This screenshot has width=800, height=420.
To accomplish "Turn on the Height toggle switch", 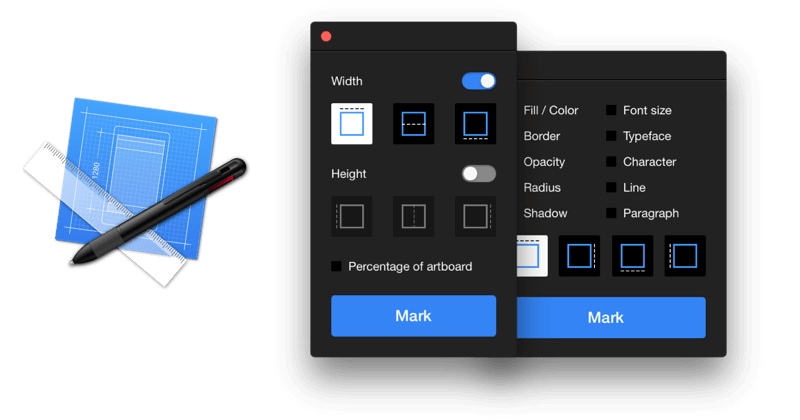I will [479, 174].
